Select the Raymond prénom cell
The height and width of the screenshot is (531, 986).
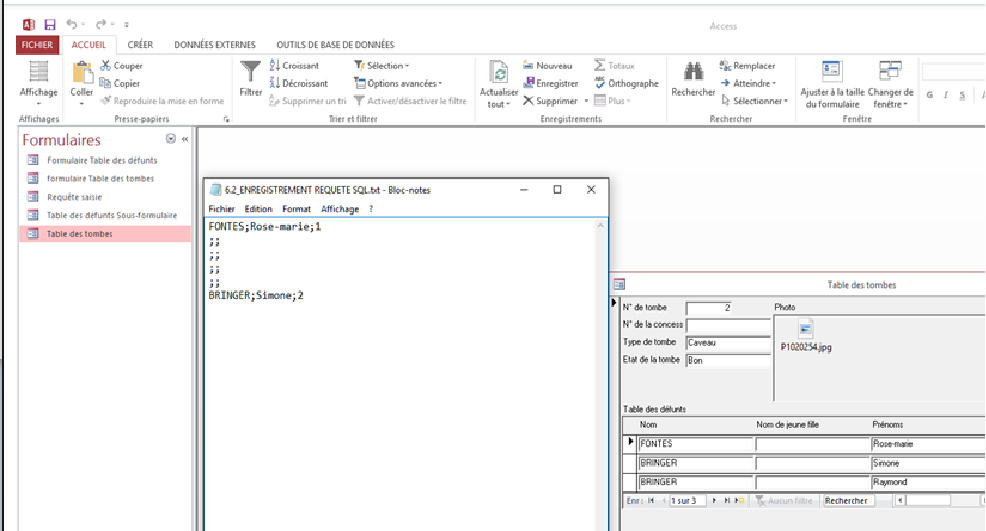[928, 482]
